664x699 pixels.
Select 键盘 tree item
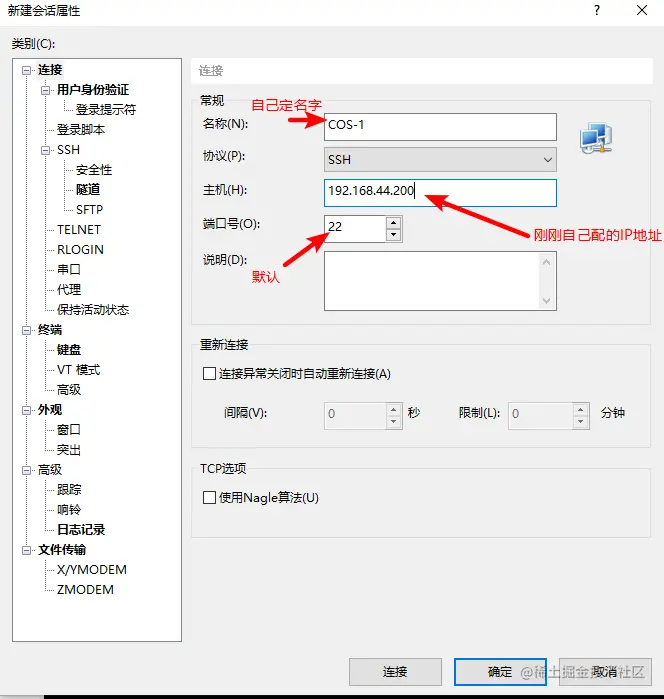point(69,350)
